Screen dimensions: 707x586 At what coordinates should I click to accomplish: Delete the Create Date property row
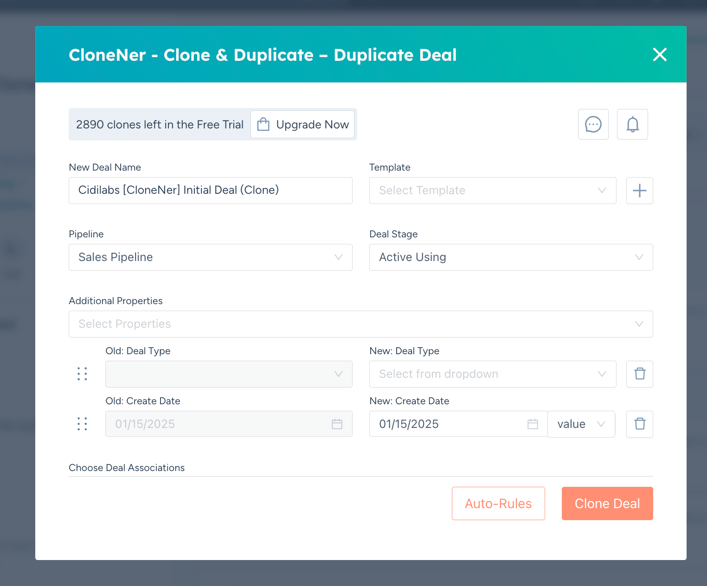(640, 424)
